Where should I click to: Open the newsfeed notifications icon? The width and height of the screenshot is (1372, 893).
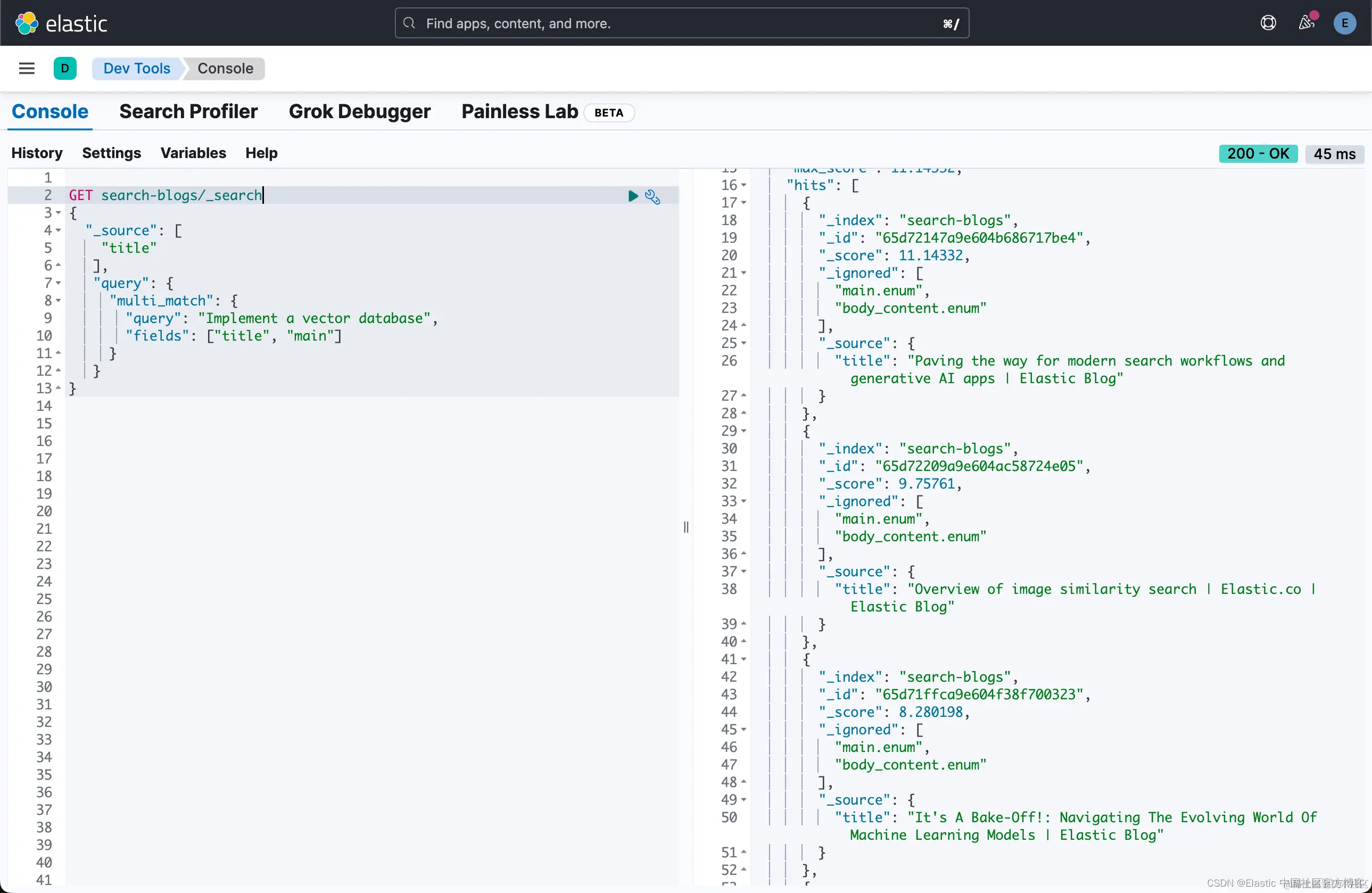click(x=1307, y=23)
